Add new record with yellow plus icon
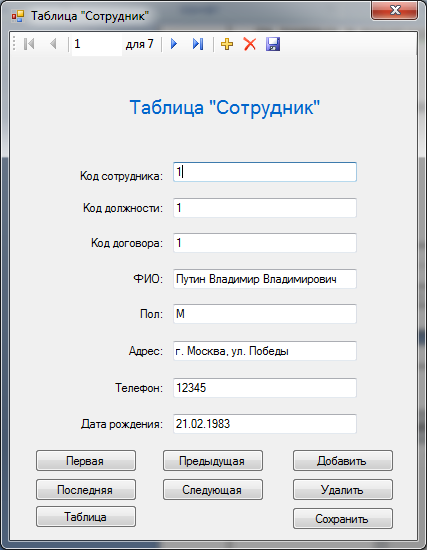427x550 pixels. [x=227, y=44]
